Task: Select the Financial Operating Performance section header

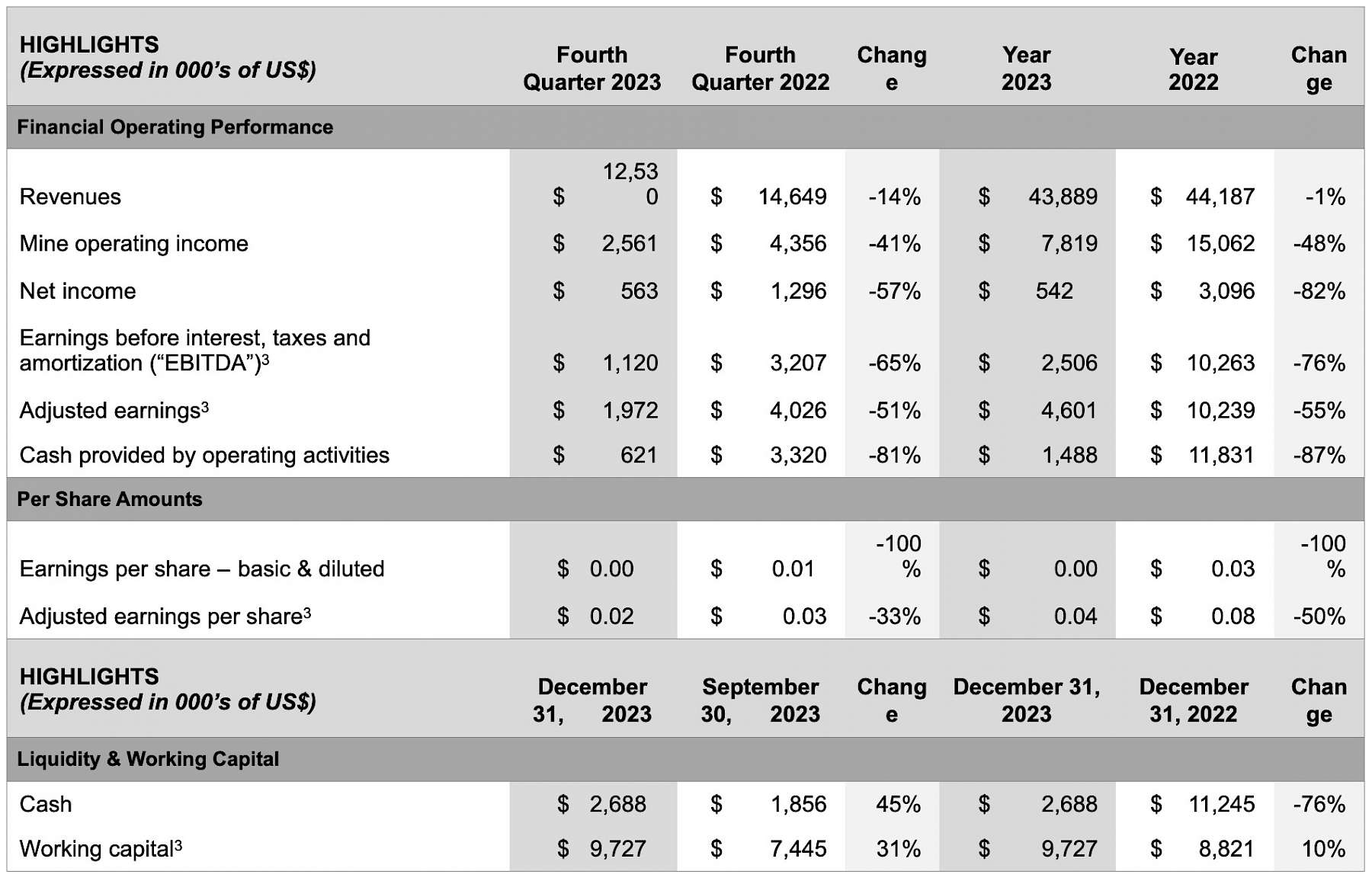Action: pyautogui.click(x=175, y=127)
